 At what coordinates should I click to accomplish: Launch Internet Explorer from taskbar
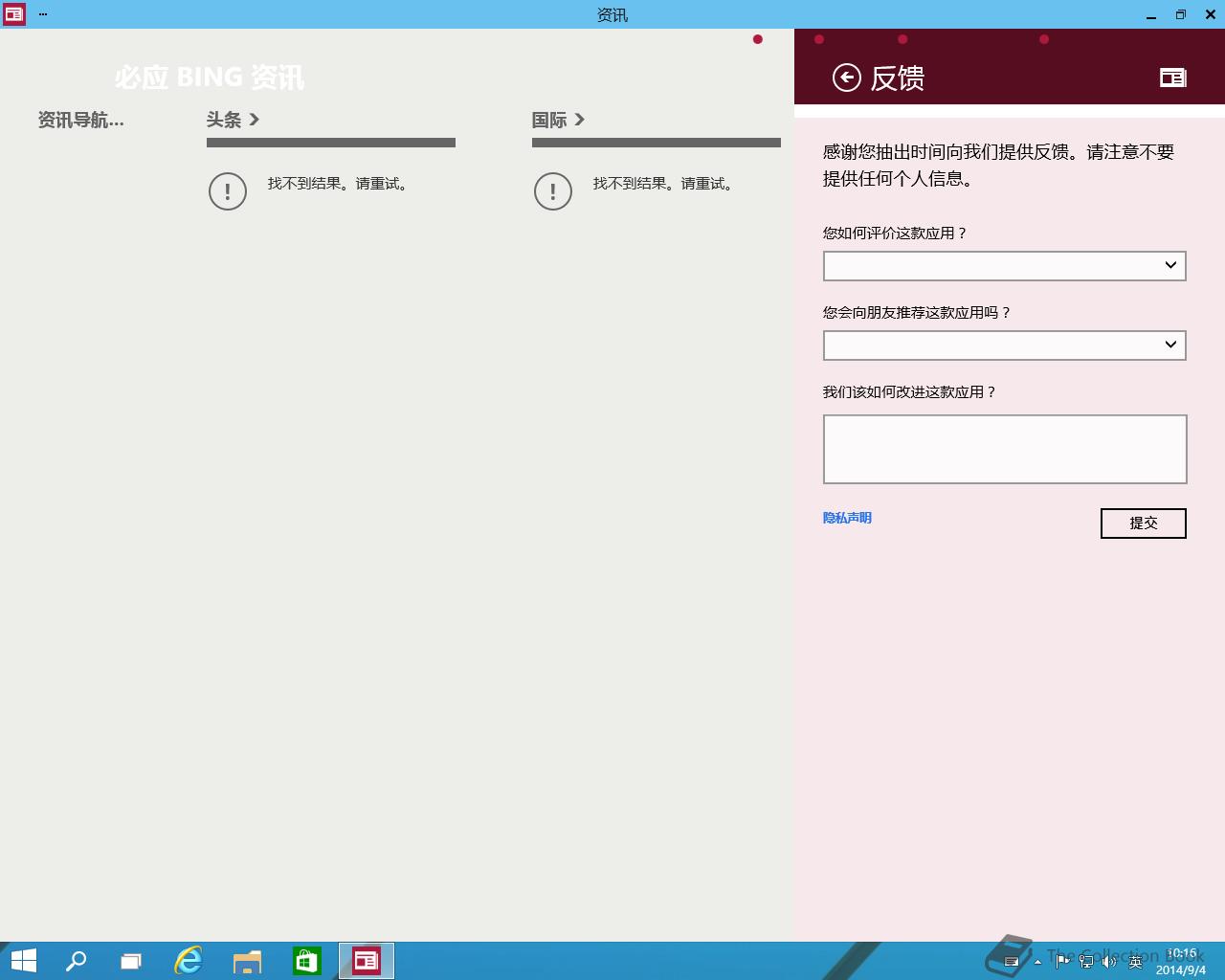[x=189, y=961]
